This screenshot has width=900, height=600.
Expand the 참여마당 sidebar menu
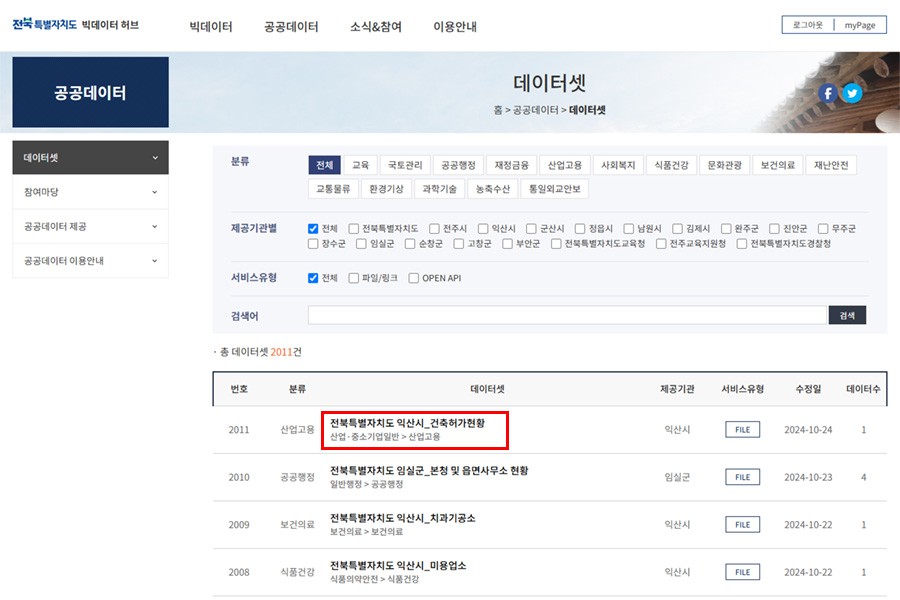coord(90,192)
